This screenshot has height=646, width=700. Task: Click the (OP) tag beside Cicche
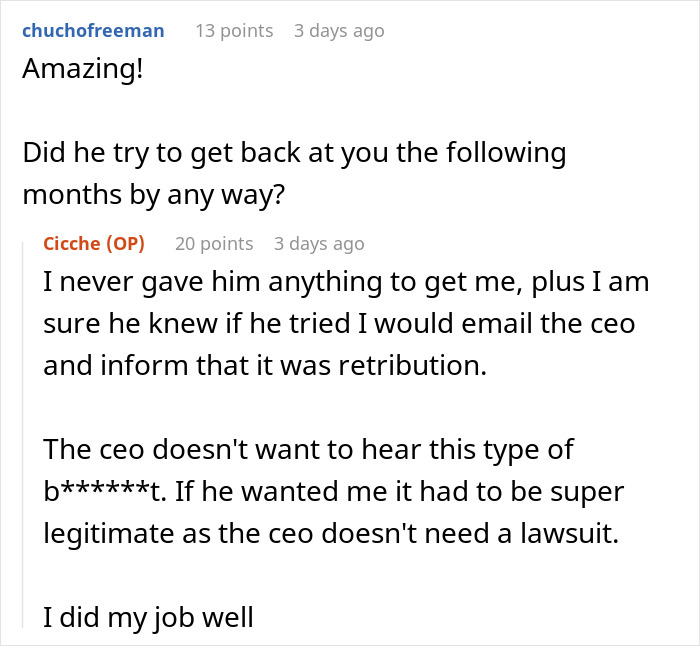tap(125, 244)
